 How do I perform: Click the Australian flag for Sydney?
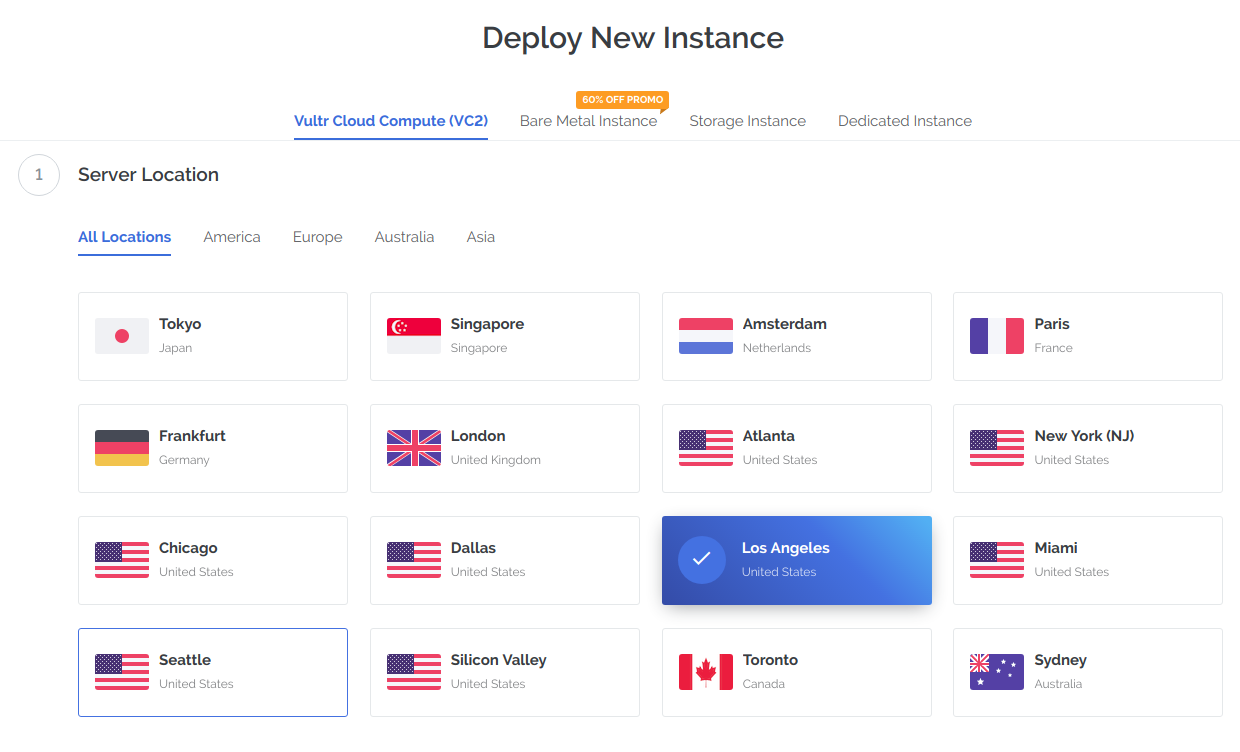[997, 672]
